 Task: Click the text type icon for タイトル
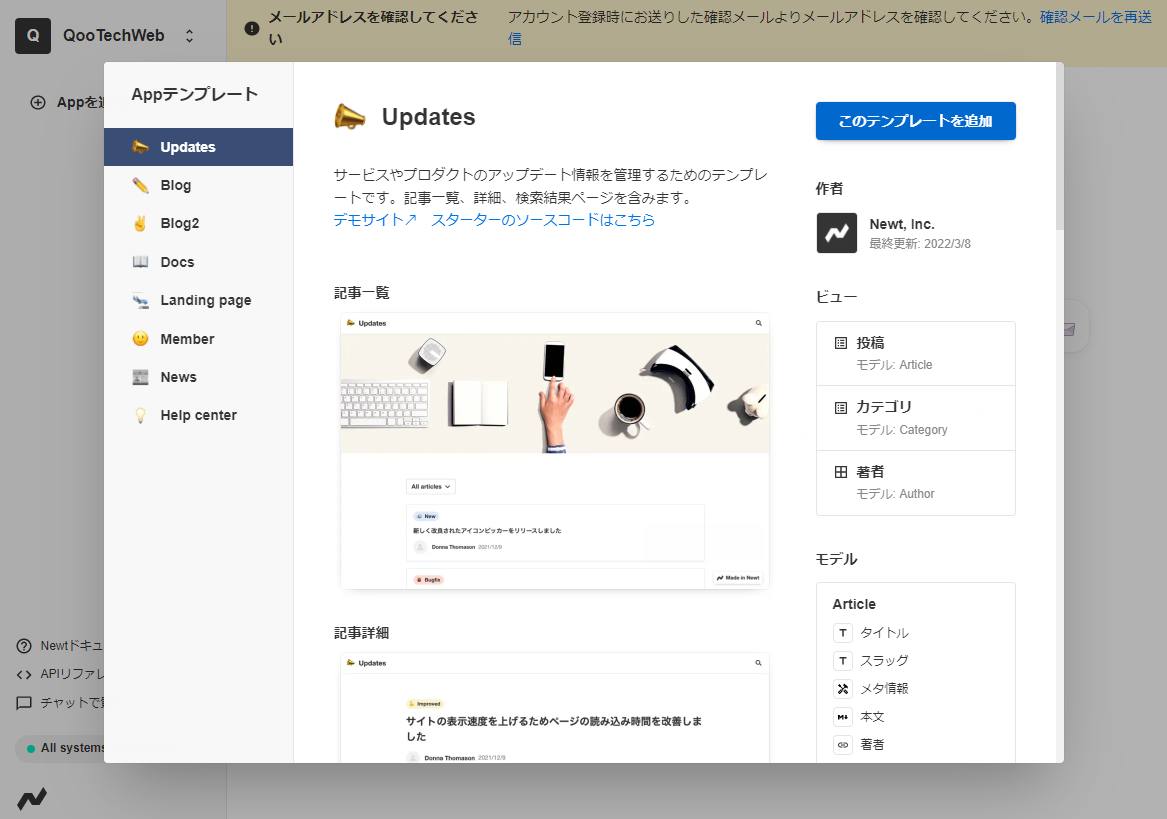[843, 633]
